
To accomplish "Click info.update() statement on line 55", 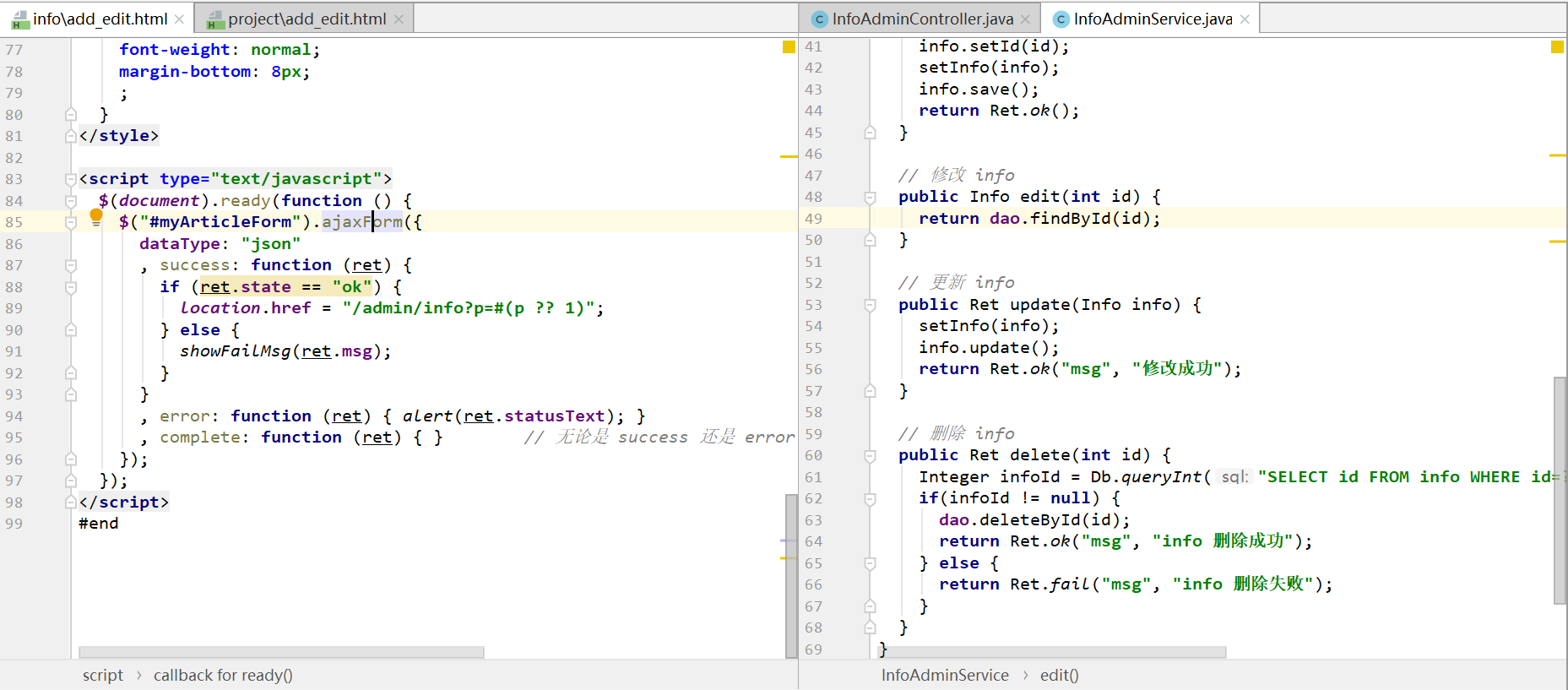I will pos(989,348).
